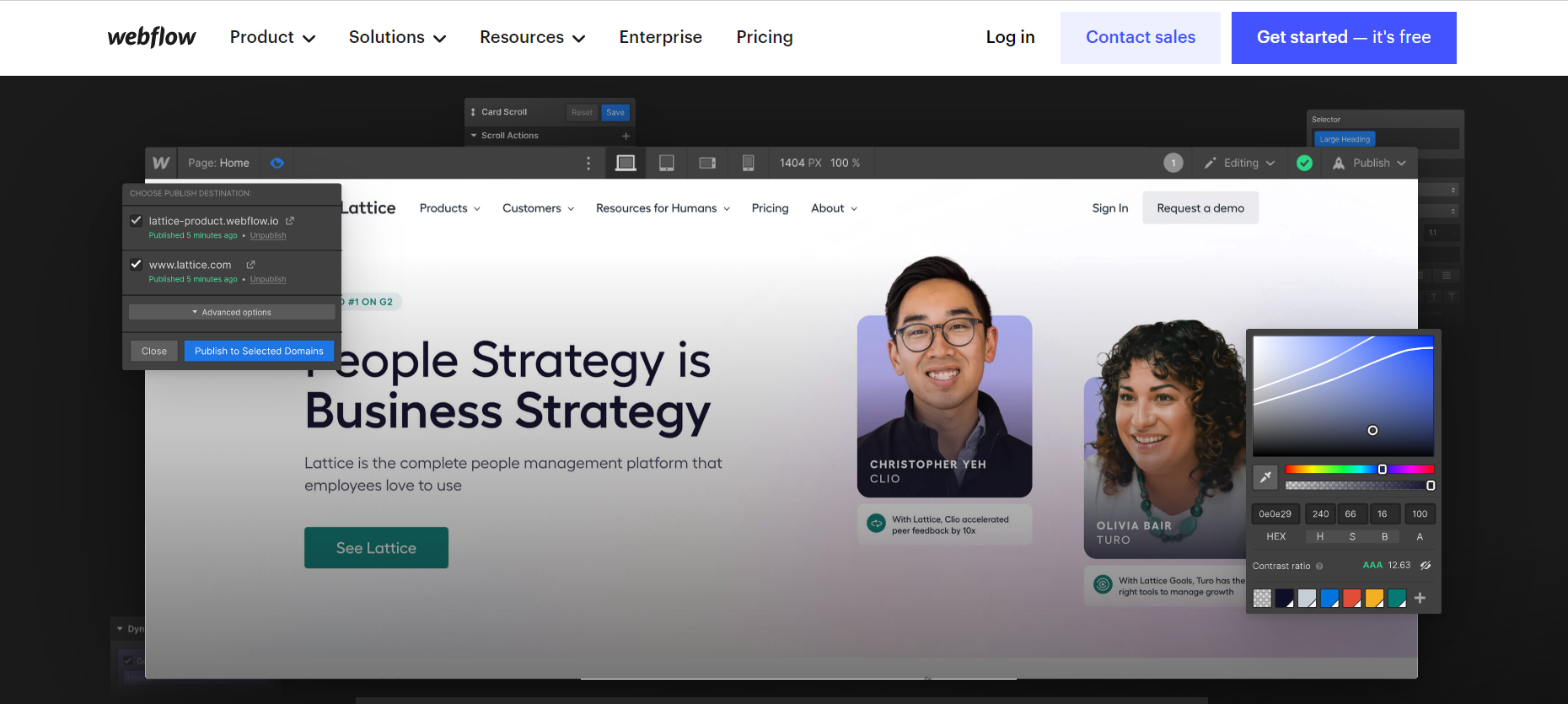Expand Advanced options in publish panel
The width and height of the screenshot is (1568, 704).
tap(232, 312)
